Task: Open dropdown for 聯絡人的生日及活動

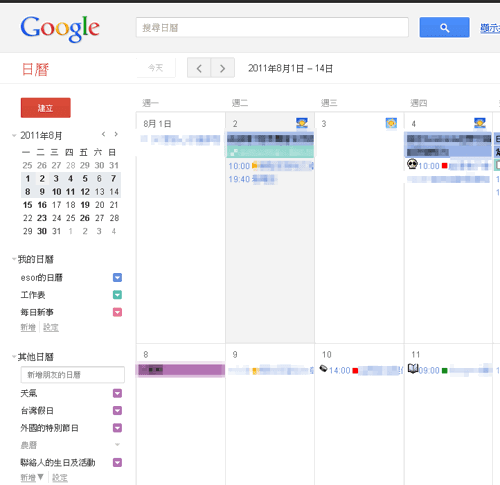Action: click(x=117, y=462)
